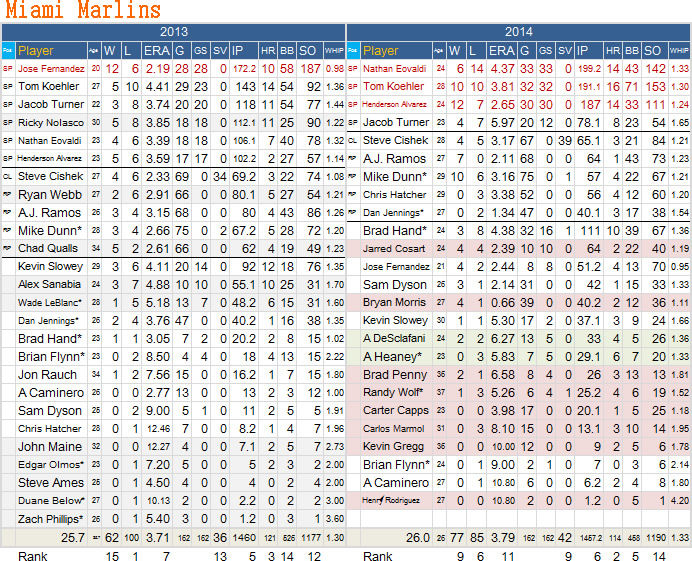This screenshot has width=692, height=561.
Task: Click the 25.7 average age total for 2013
Action: pyautogui.click(x=73, y=538)
